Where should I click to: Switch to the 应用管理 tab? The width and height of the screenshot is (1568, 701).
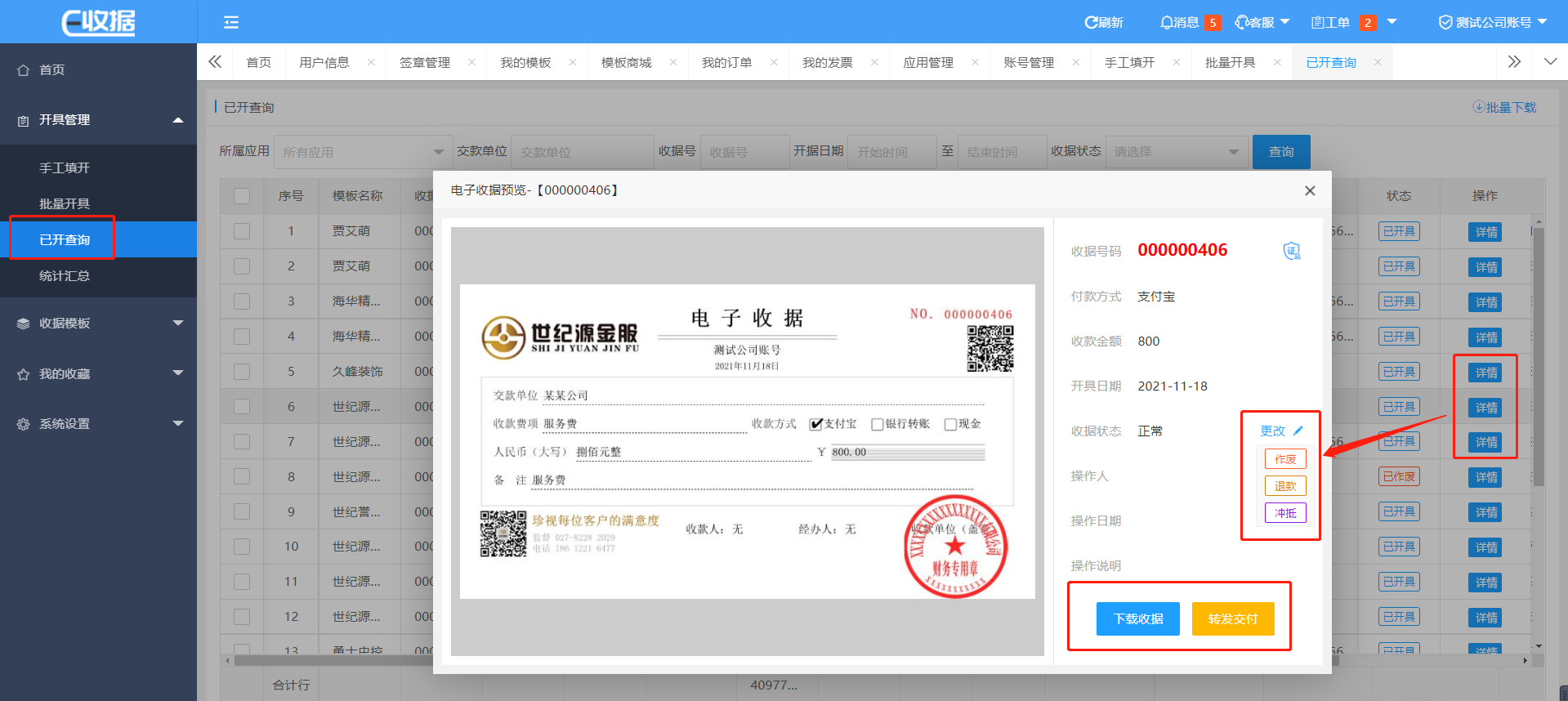point(928,62)
